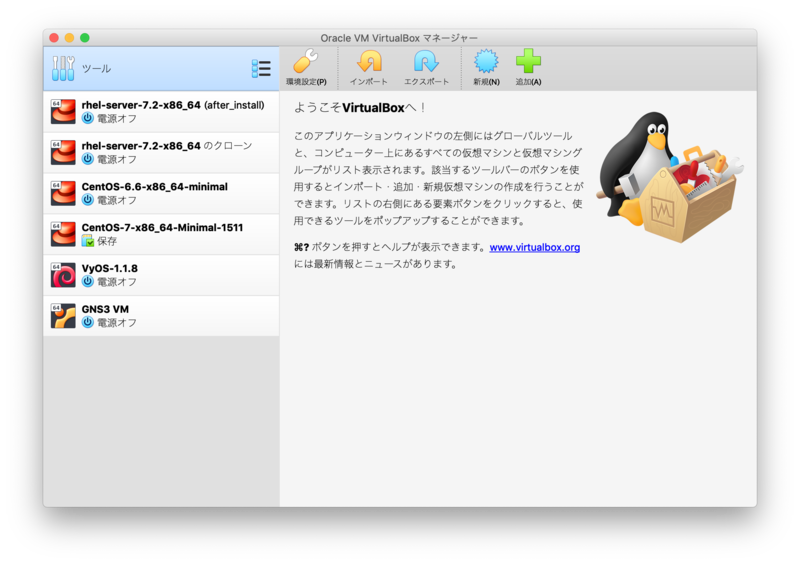Click the Debian swirl icon for VyOS
This screenshot has width=800, height=564.
pyautogui.click(x=63, y=275)
